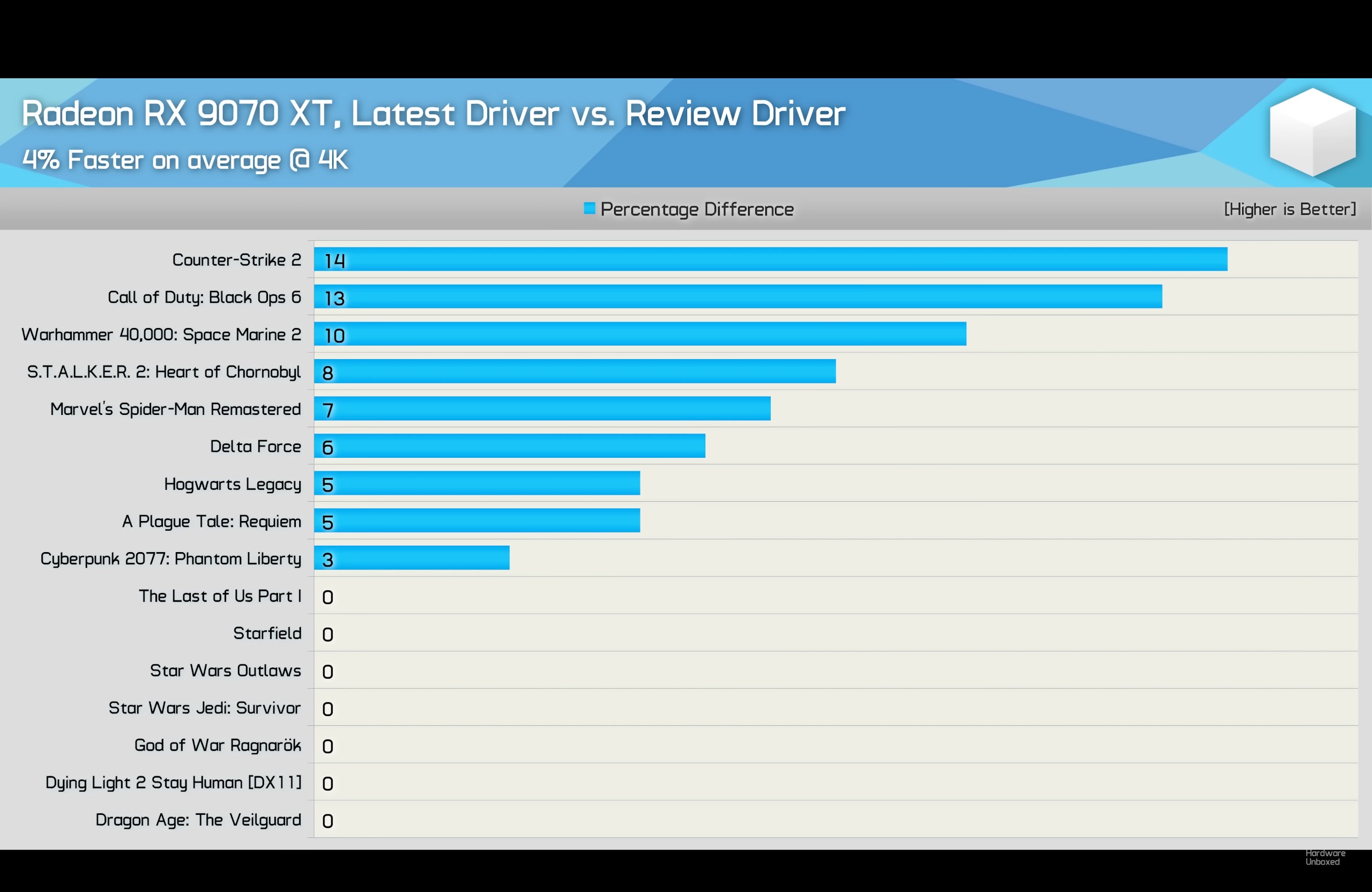Select the 'Hogwarts Legacy' row label

point(233,485)
